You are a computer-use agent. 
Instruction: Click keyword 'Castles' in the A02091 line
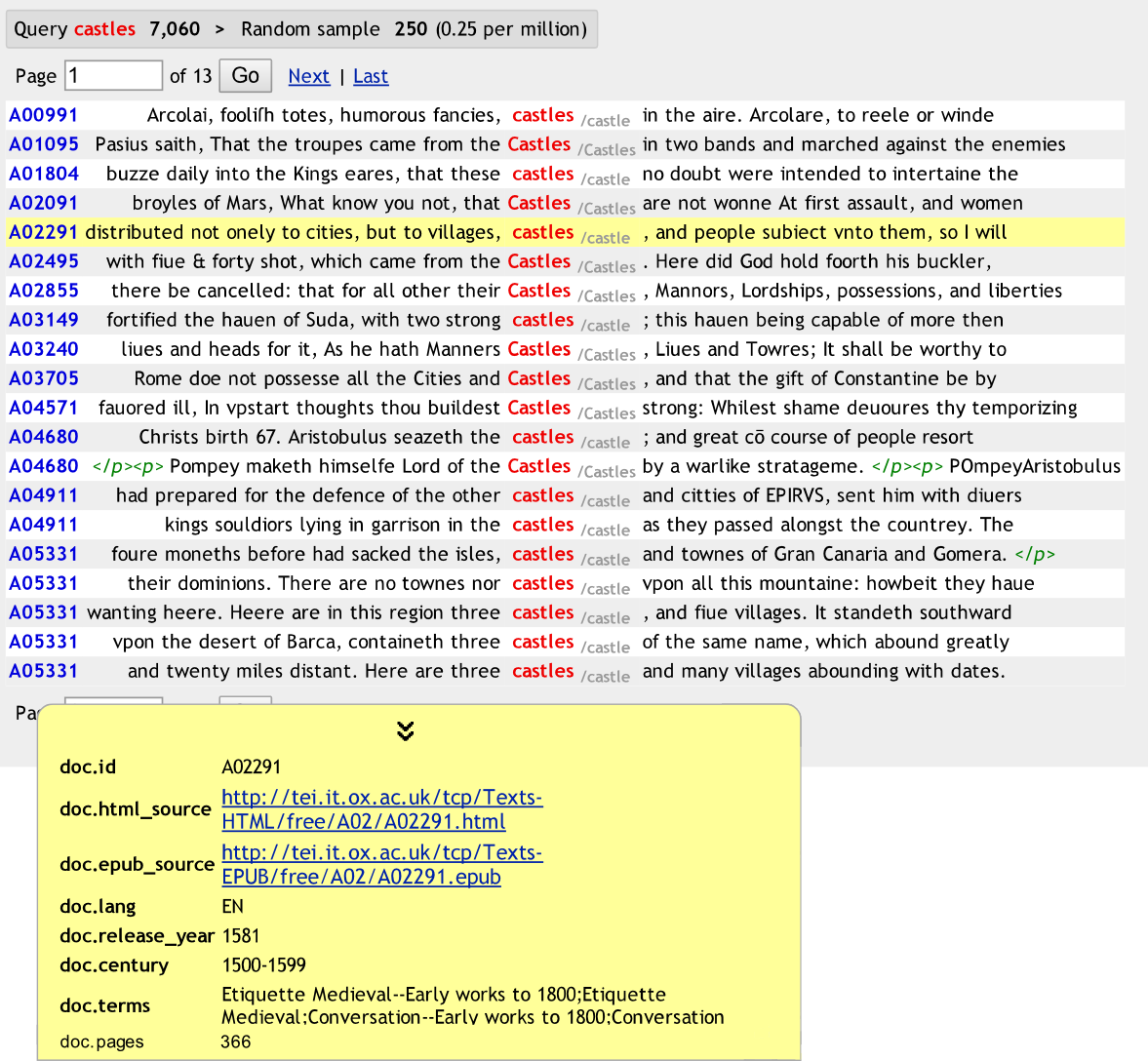pos(538,203)
